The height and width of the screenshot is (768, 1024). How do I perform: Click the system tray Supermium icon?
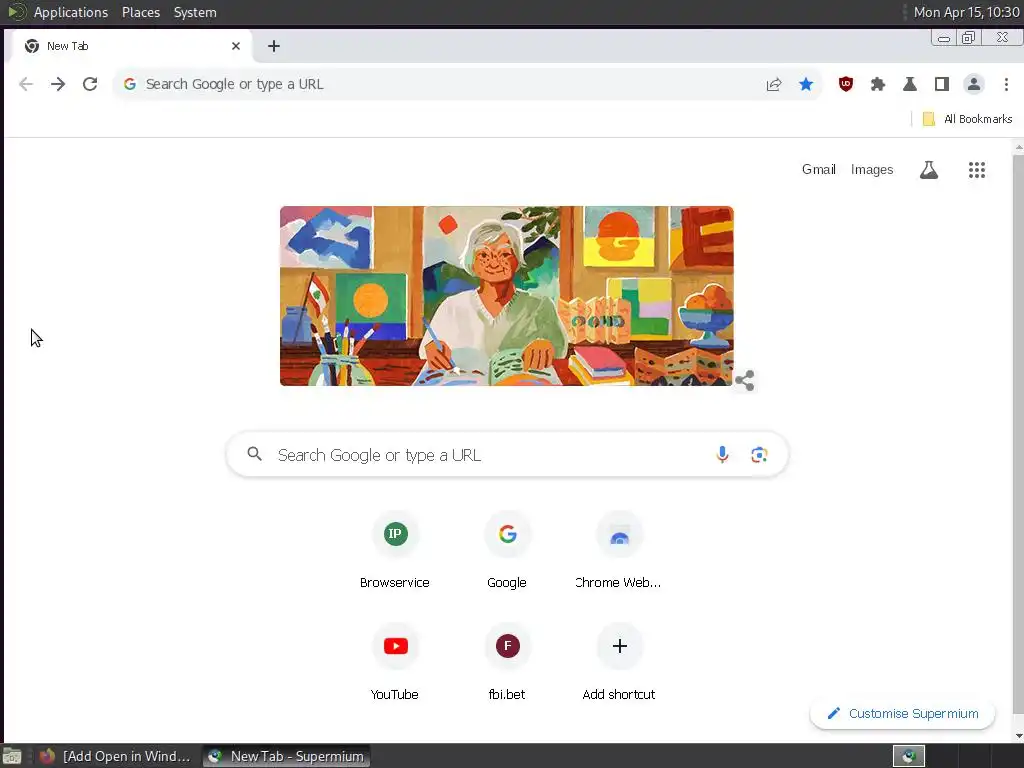click(909, 756)
